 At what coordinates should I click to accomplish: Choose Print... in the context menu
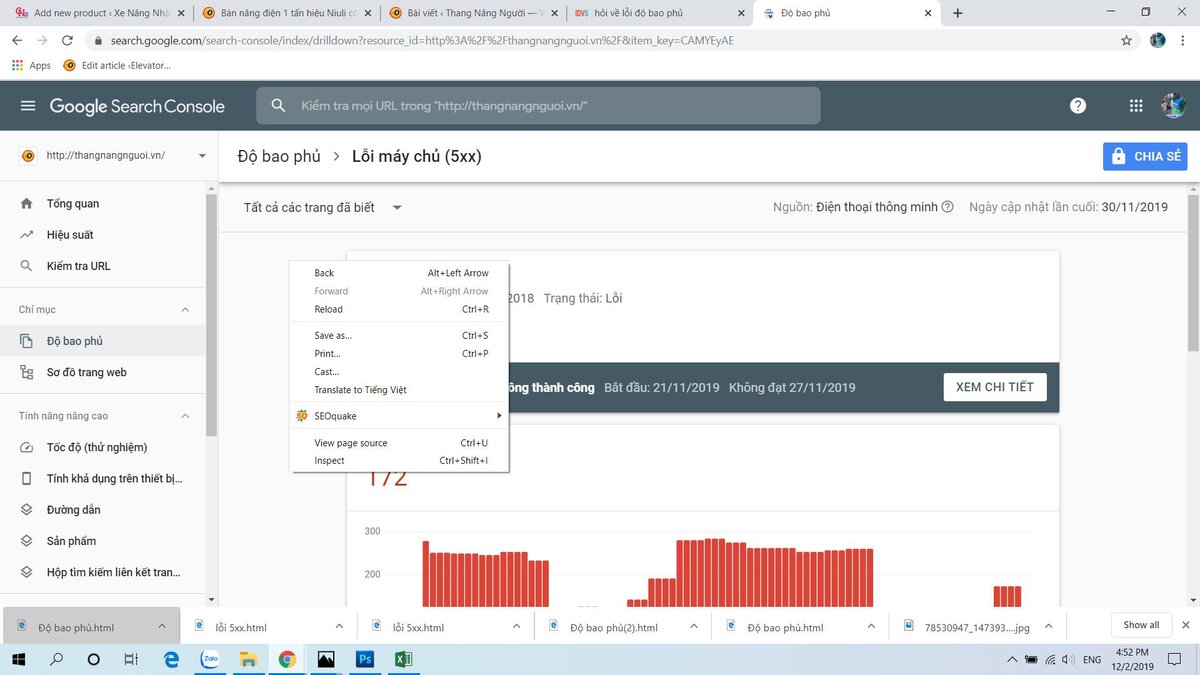(400, 354)
